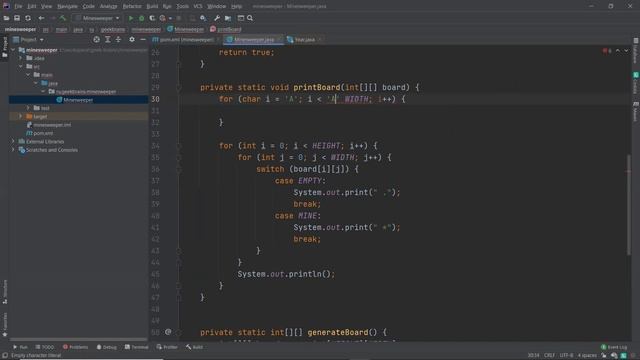The height and width of the screenshot is (360, 640).
Task: Collapse the main folder
Action: [28, 75]
